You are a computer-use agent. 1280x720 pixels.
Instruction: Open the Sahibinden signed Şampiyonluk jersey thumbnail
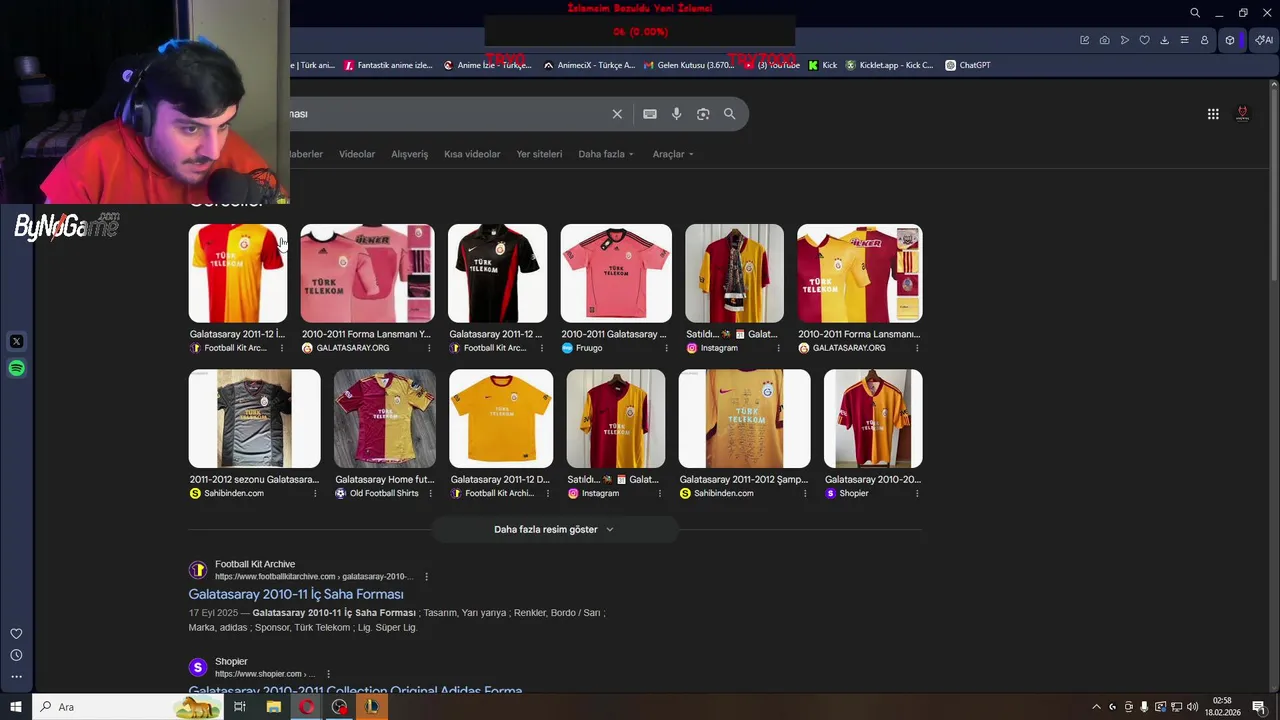click(x=745, y=418)
